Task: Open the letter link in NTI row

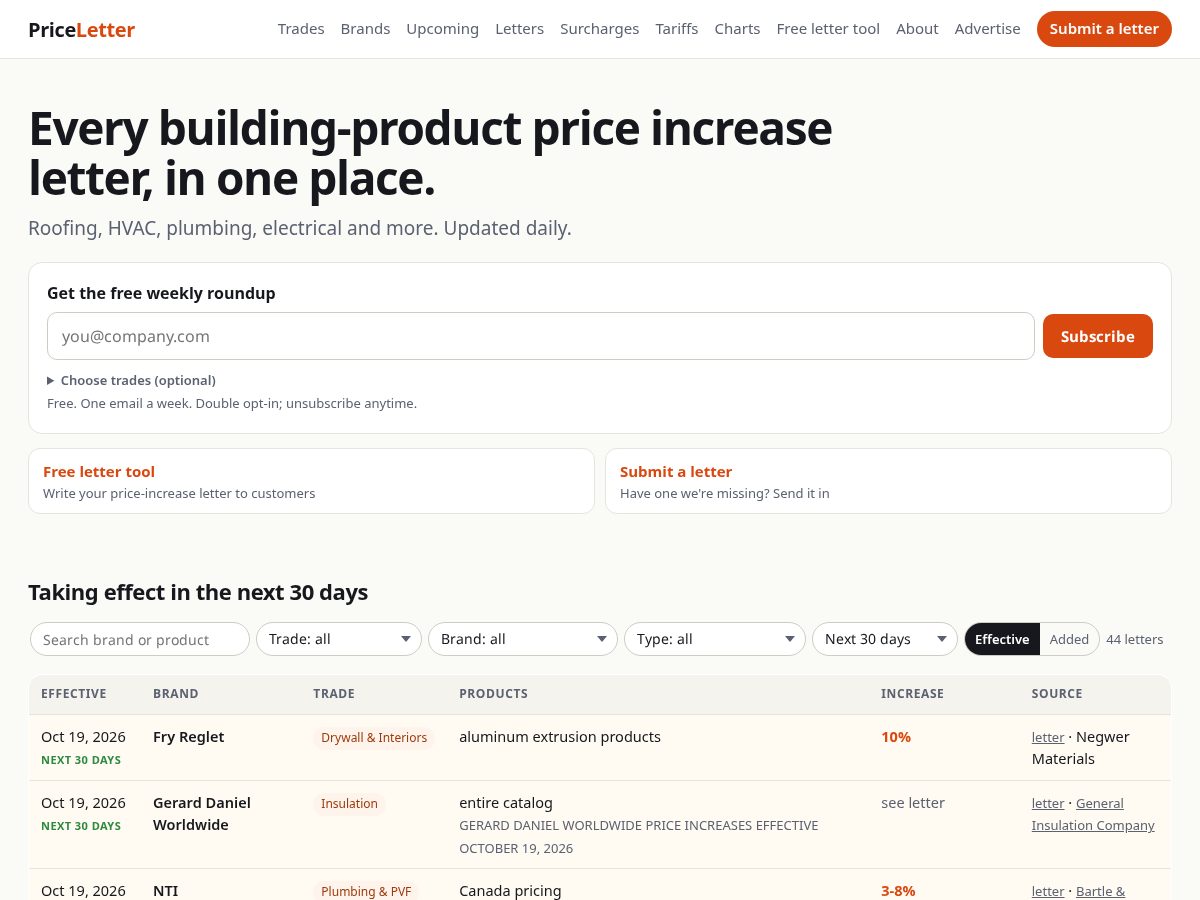Action: [1048, 891]
